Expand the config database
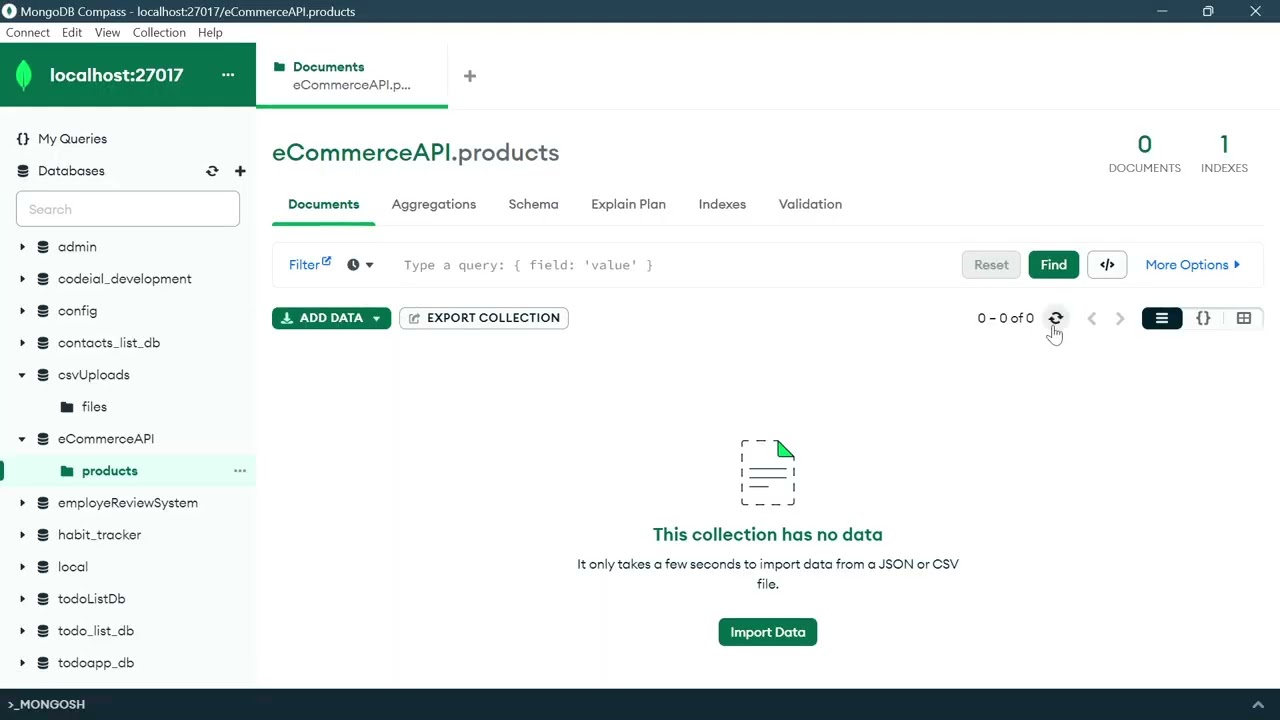The image size is (1280, 720). (22, 311)
